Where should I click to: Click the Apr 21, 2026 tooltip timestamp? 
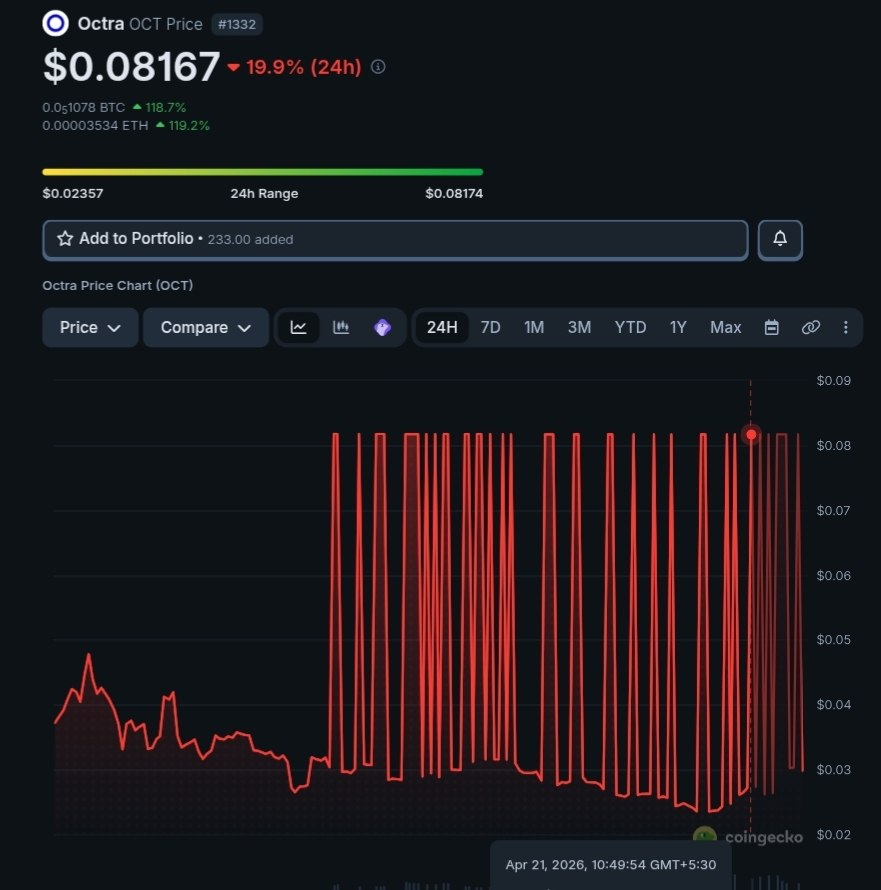tap(611, 864)
